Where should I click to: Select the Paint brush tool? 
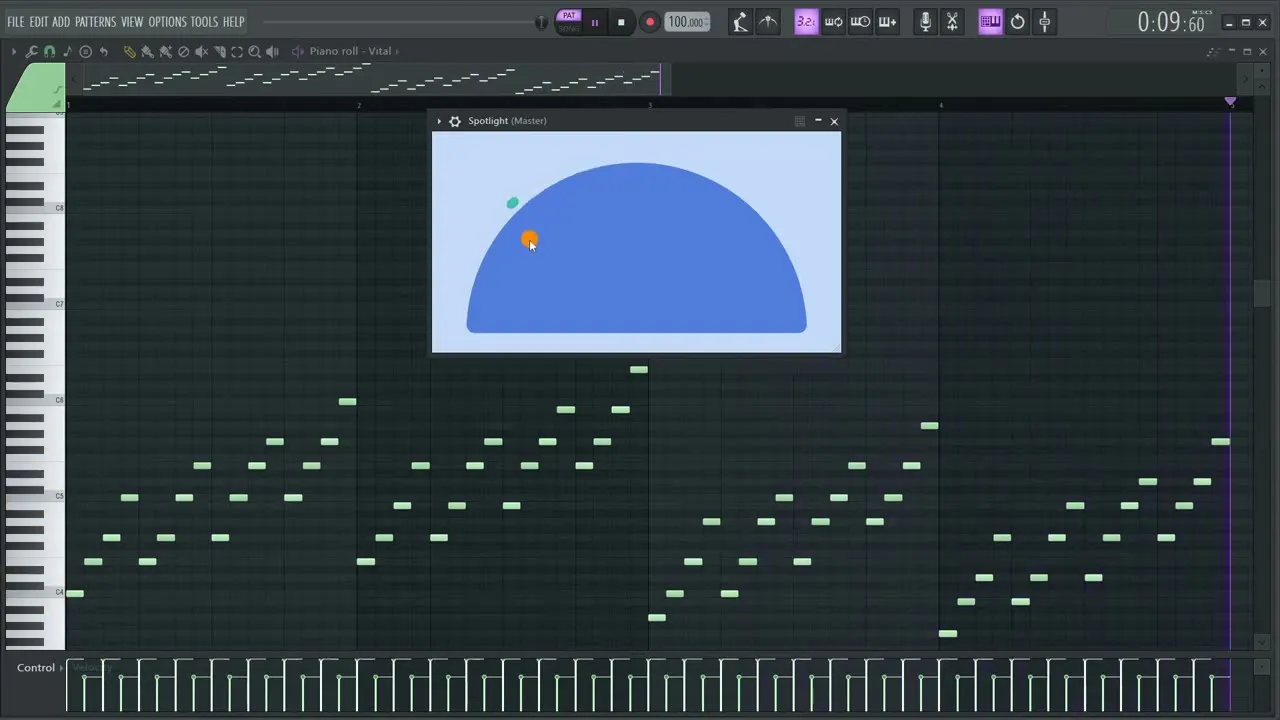tap(147, 52)
